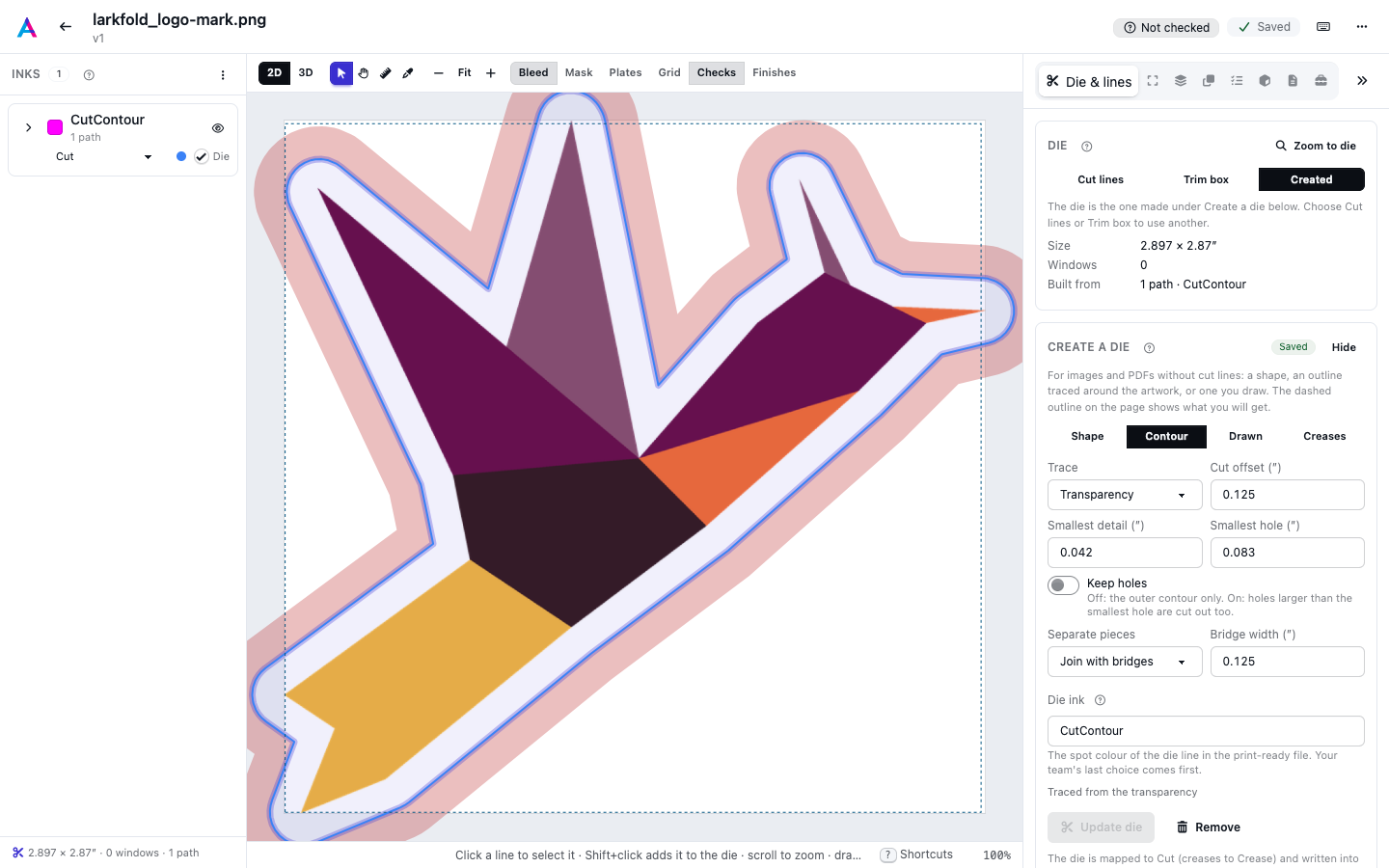The height and width of the screenshot is (868, 1389).
Task: Activate the hand pan tool
Action: (x=364, y=73)
